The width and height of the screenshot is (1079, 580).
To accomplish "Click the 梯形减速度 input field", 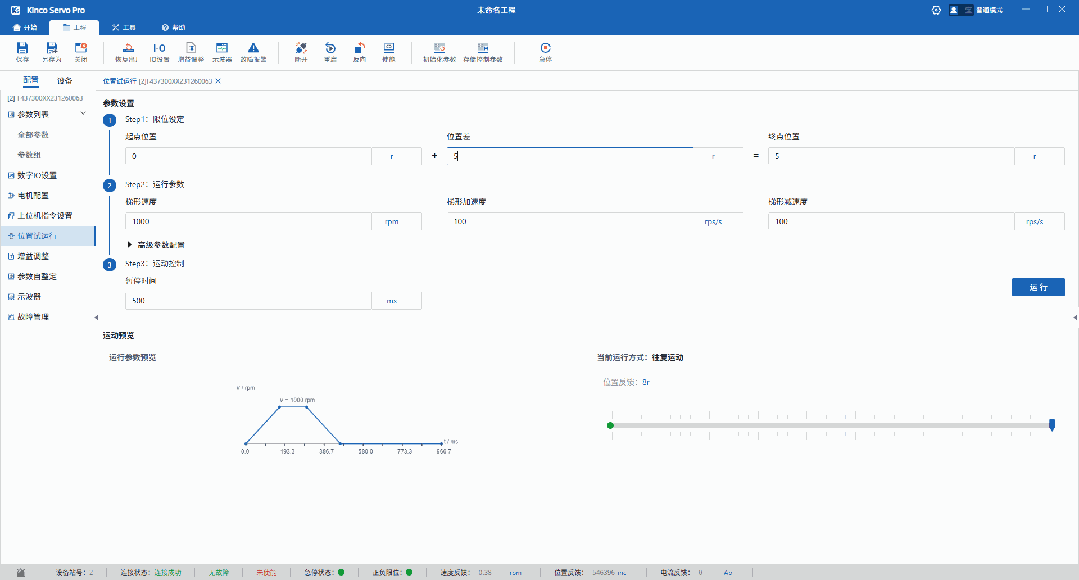I will point(891,222).
